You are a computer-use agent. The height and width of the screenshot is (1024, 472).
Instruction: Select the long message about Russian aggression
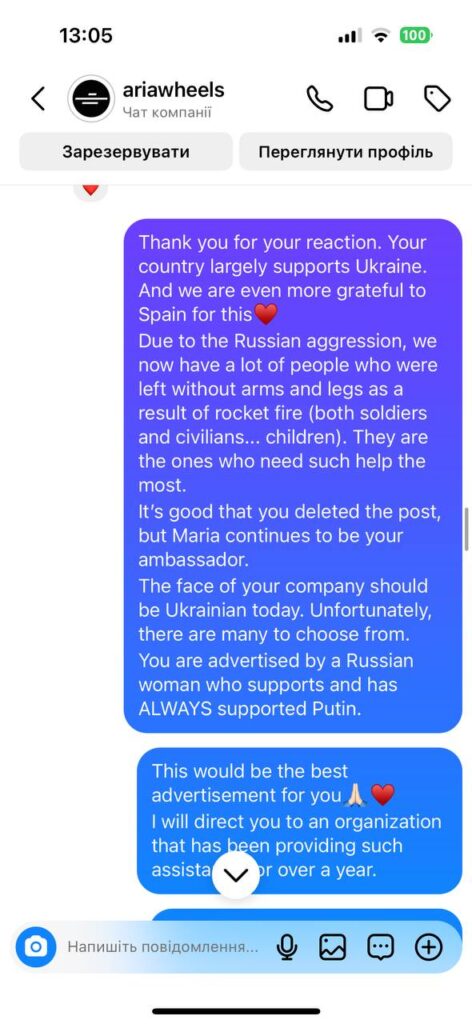293,475
